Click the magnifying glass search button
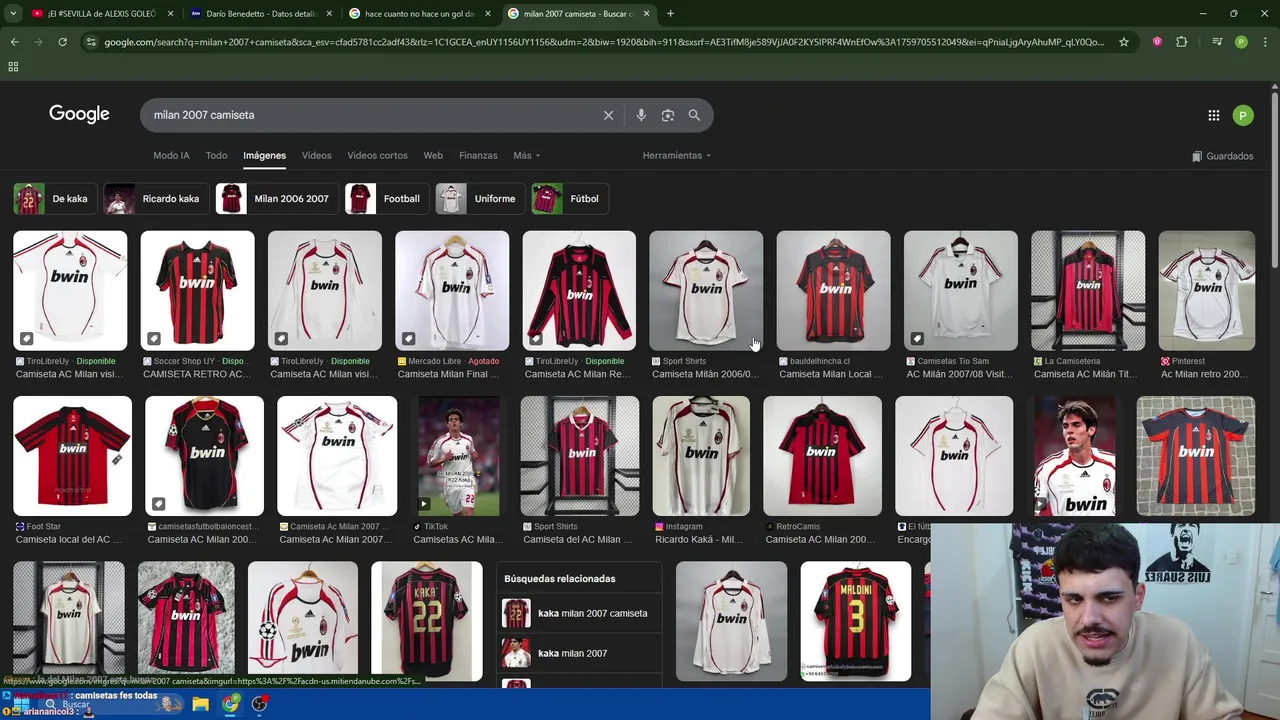The height and width of the screenshot is (720, 1280). (694, 115)
